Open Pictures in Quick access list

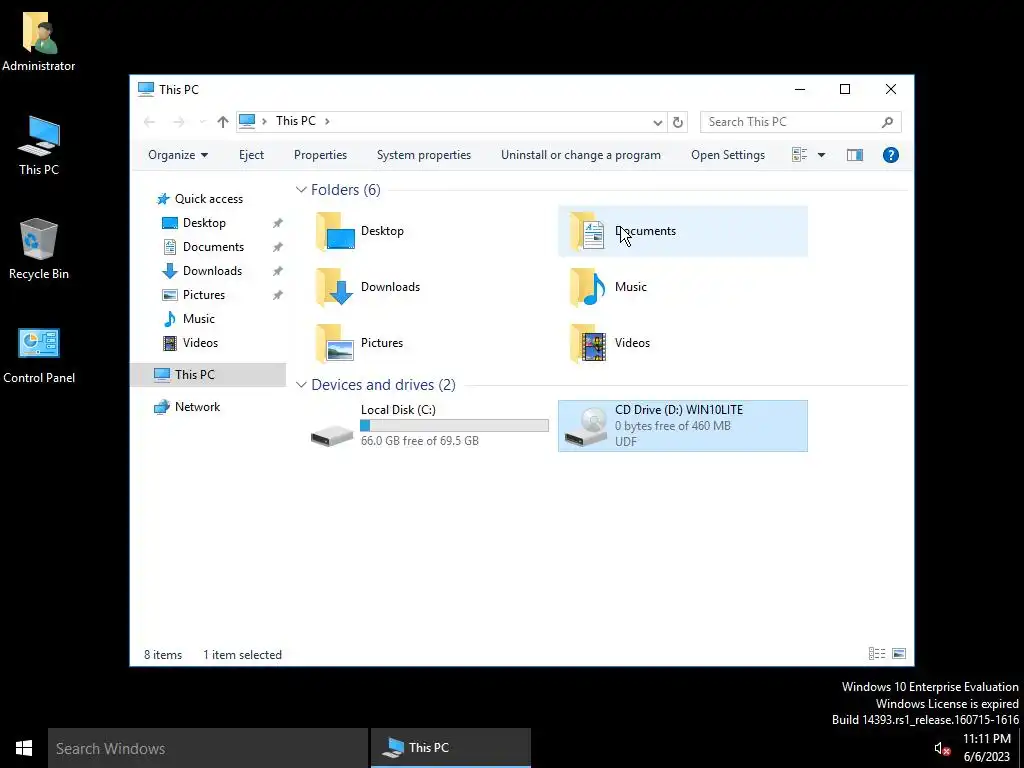204,295
